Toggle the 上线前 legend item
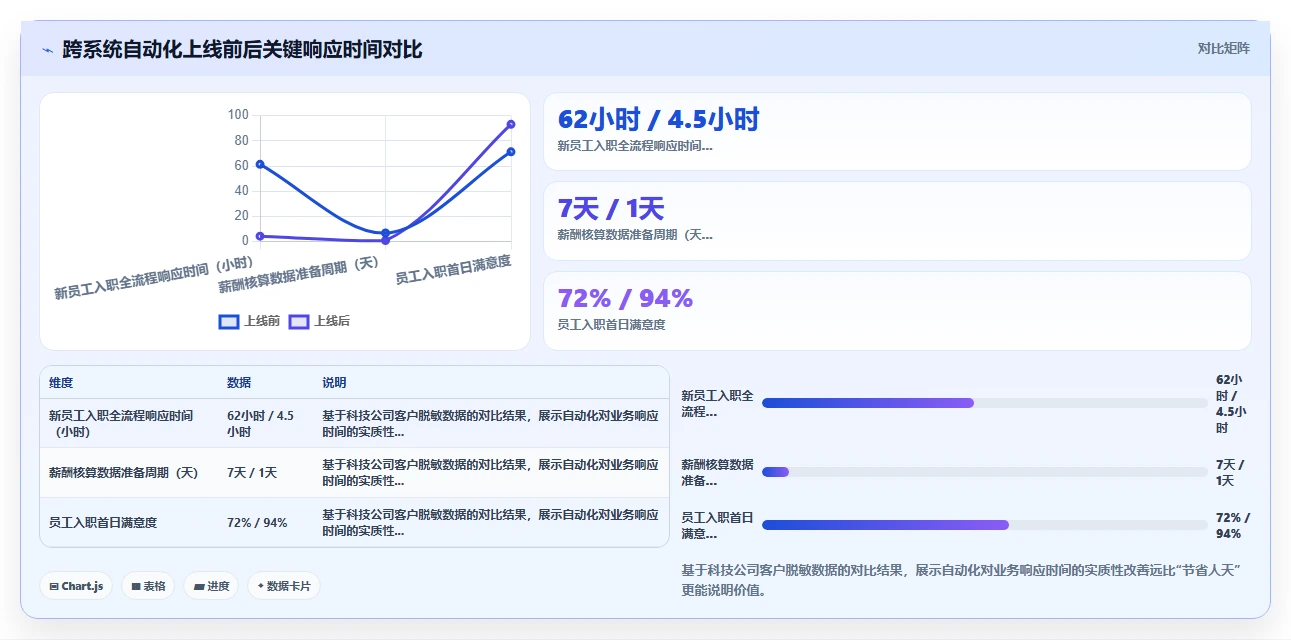This screenshot has width=1291, height=640. (x=249, y=321)
